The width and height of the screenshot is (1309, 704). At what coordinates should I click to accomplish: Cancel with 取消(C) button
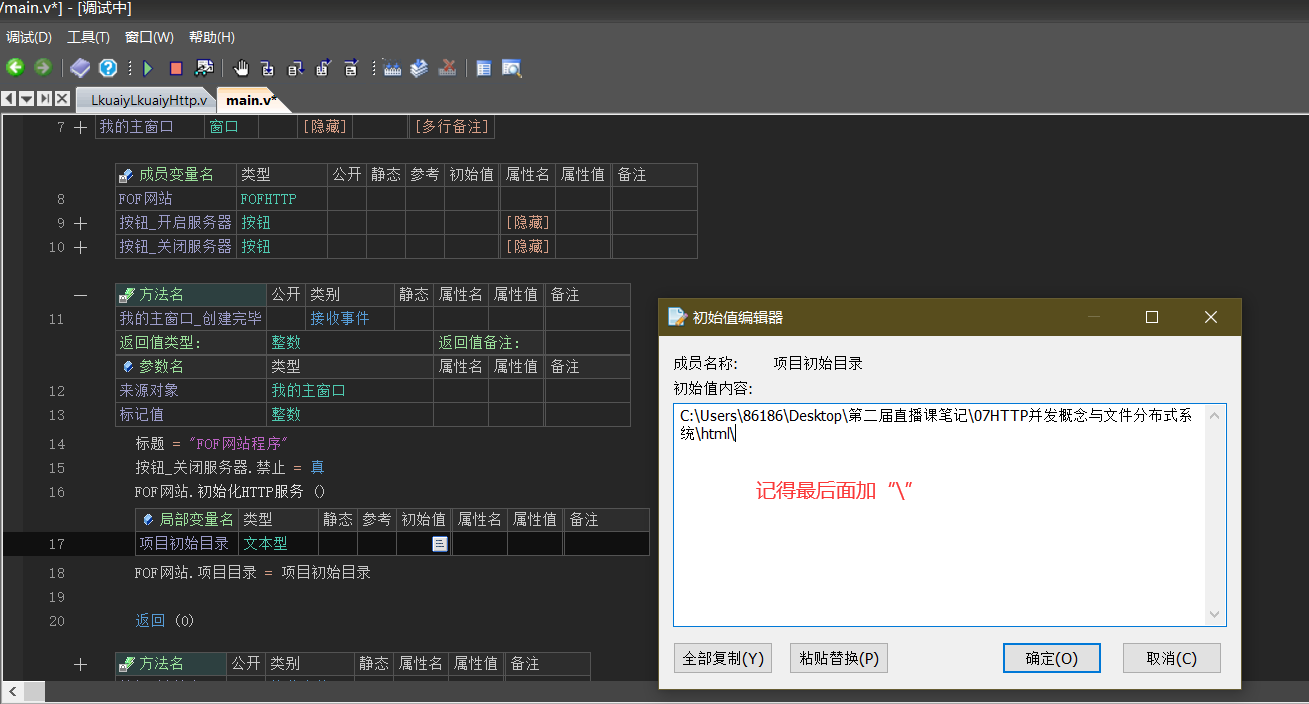(1172, 658)
